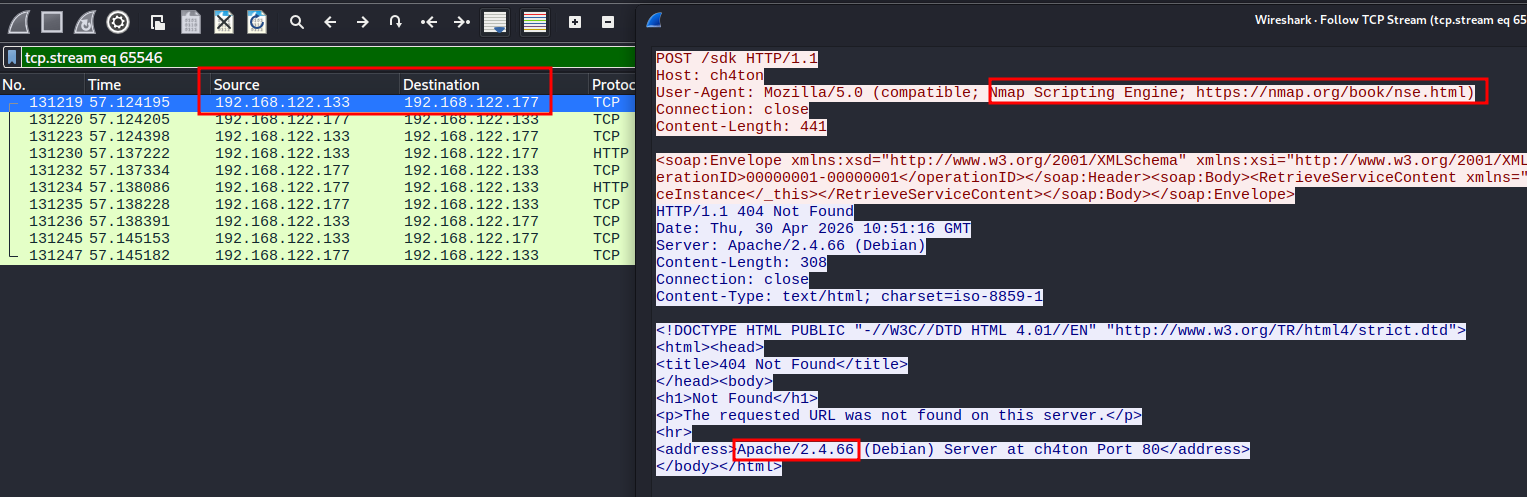Screen dimensions: 1527x497
Task: Save this capture file
Action: coord(191,21)
